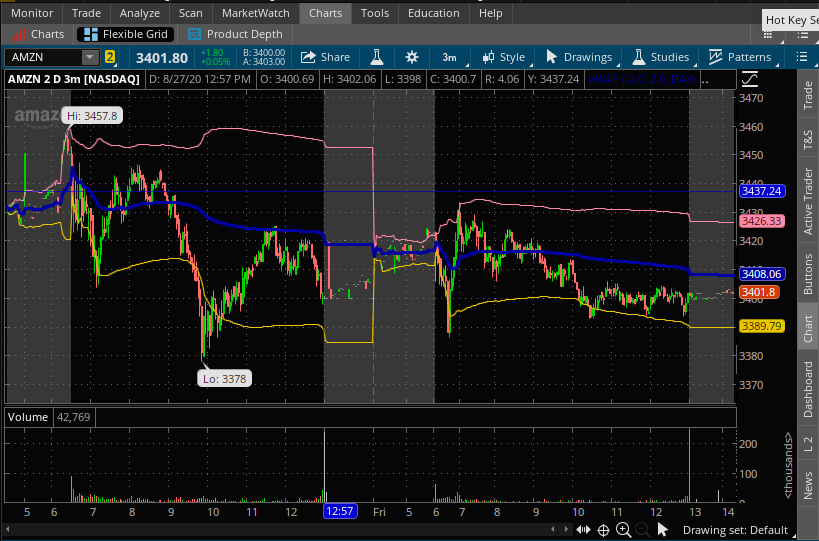
Task: Open the flask icon next to Share
Action: [377, 57]
